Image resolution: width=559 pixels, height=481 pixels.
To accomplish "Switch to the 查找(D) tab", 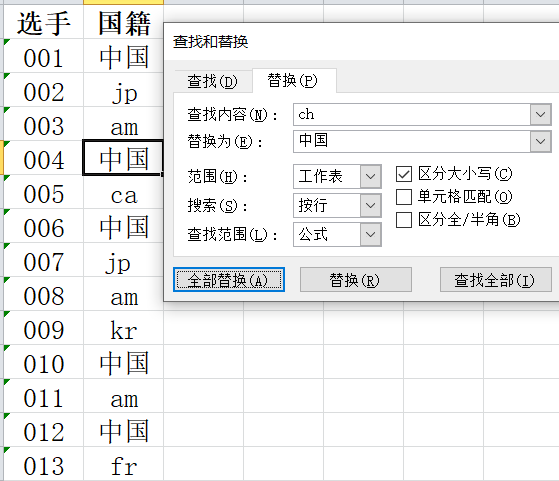I will [x=213, y=81].
